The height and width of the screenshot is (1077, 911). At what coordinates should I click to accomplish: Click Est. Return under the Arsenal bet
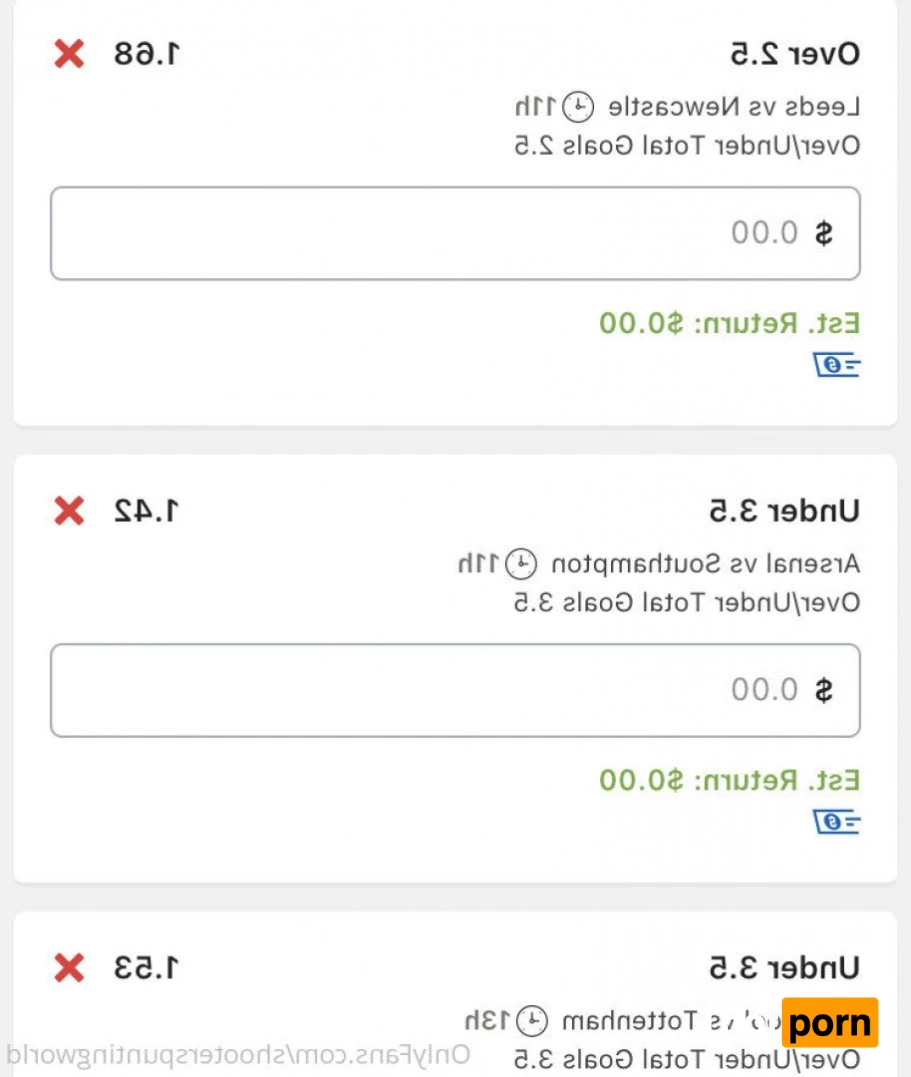pyautogui.click(x=730, y=780)
